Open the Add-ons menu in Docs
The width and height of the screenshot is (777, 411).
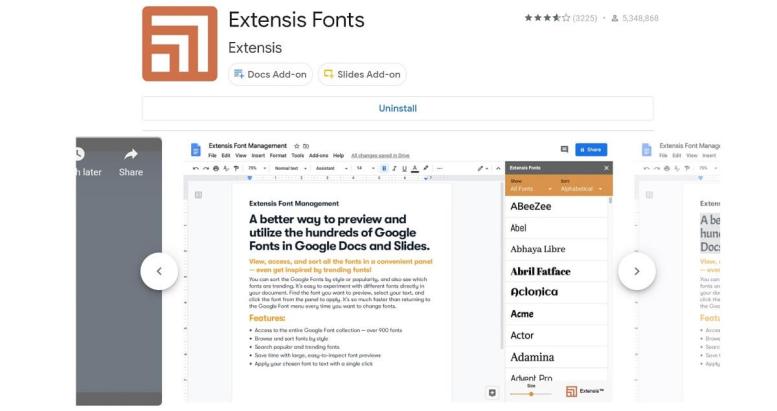point(319,155)
